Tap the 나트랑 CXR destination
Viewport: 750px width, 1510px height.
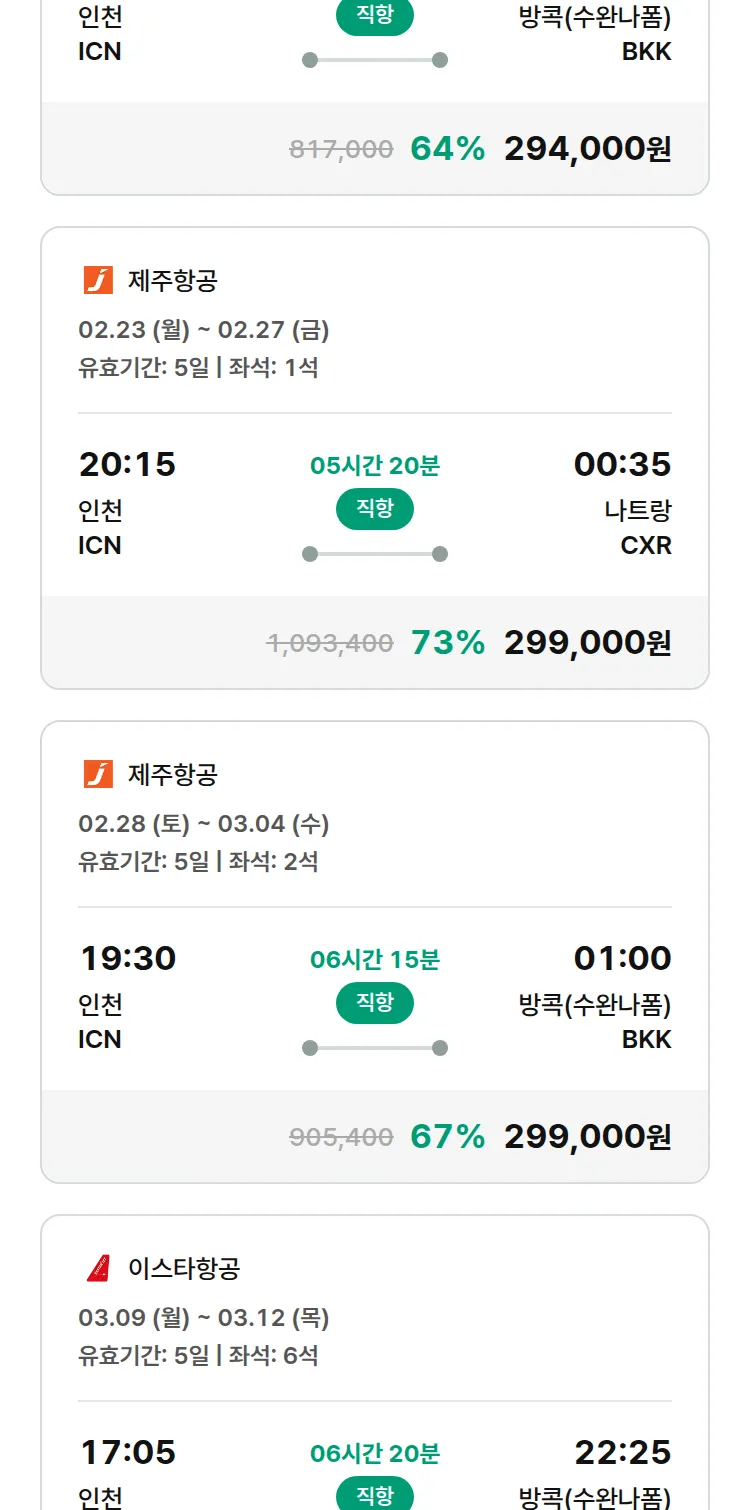(x=638, y=527)
